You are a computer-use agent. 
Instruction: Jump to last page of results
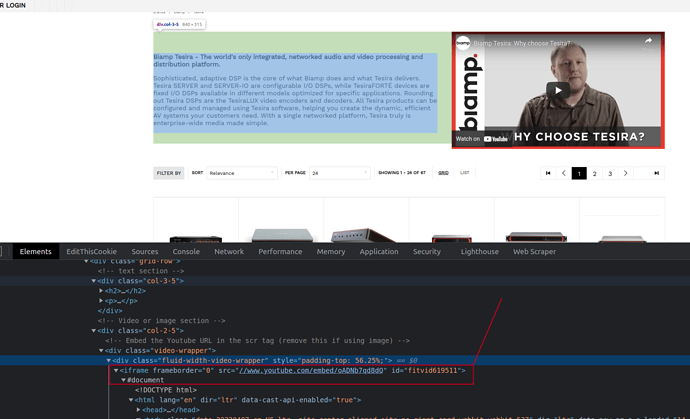pyautogui.click(x=656, y=173)
